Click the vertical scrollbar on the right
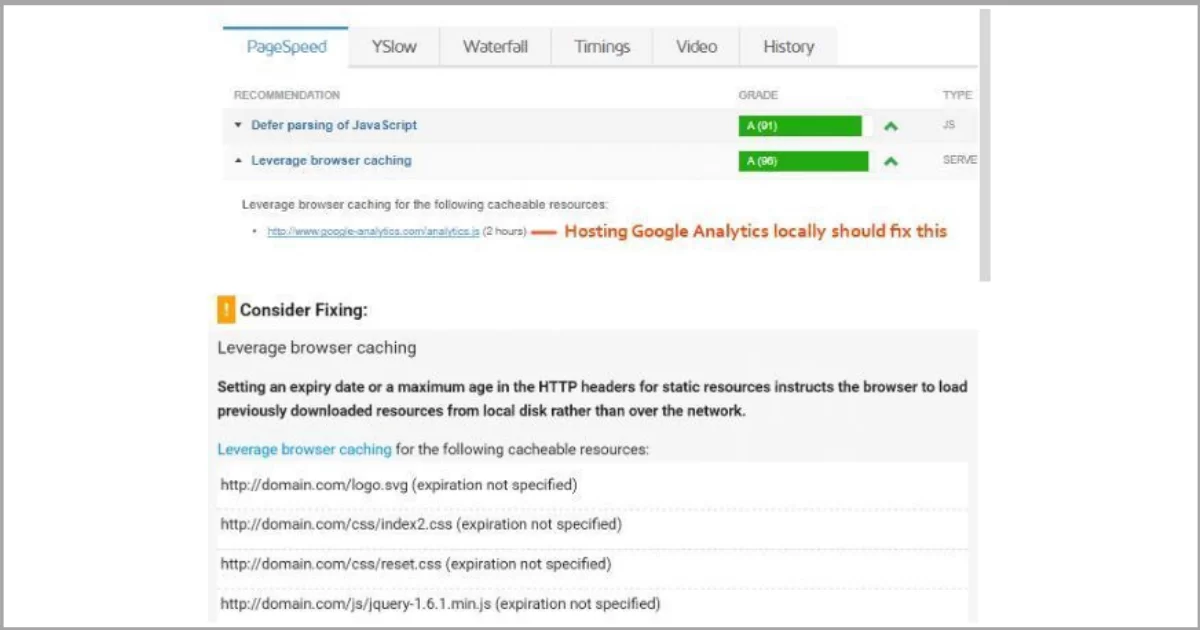Image resolution: width=1200 pixels, height=630 pixels. [x=984, y=145]
